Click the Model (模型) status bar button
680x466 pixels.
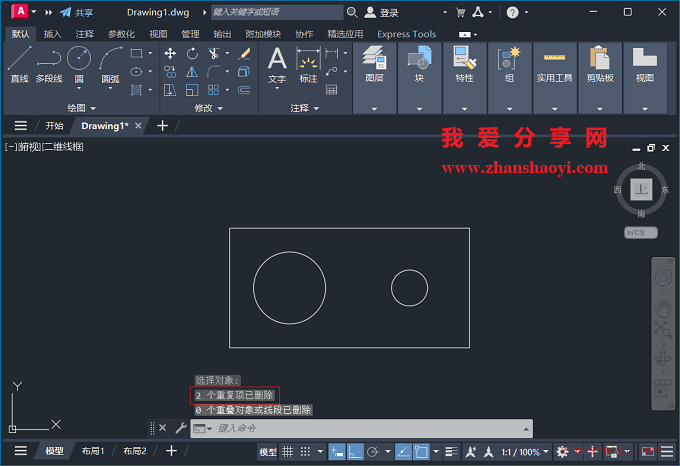[268, 452]
